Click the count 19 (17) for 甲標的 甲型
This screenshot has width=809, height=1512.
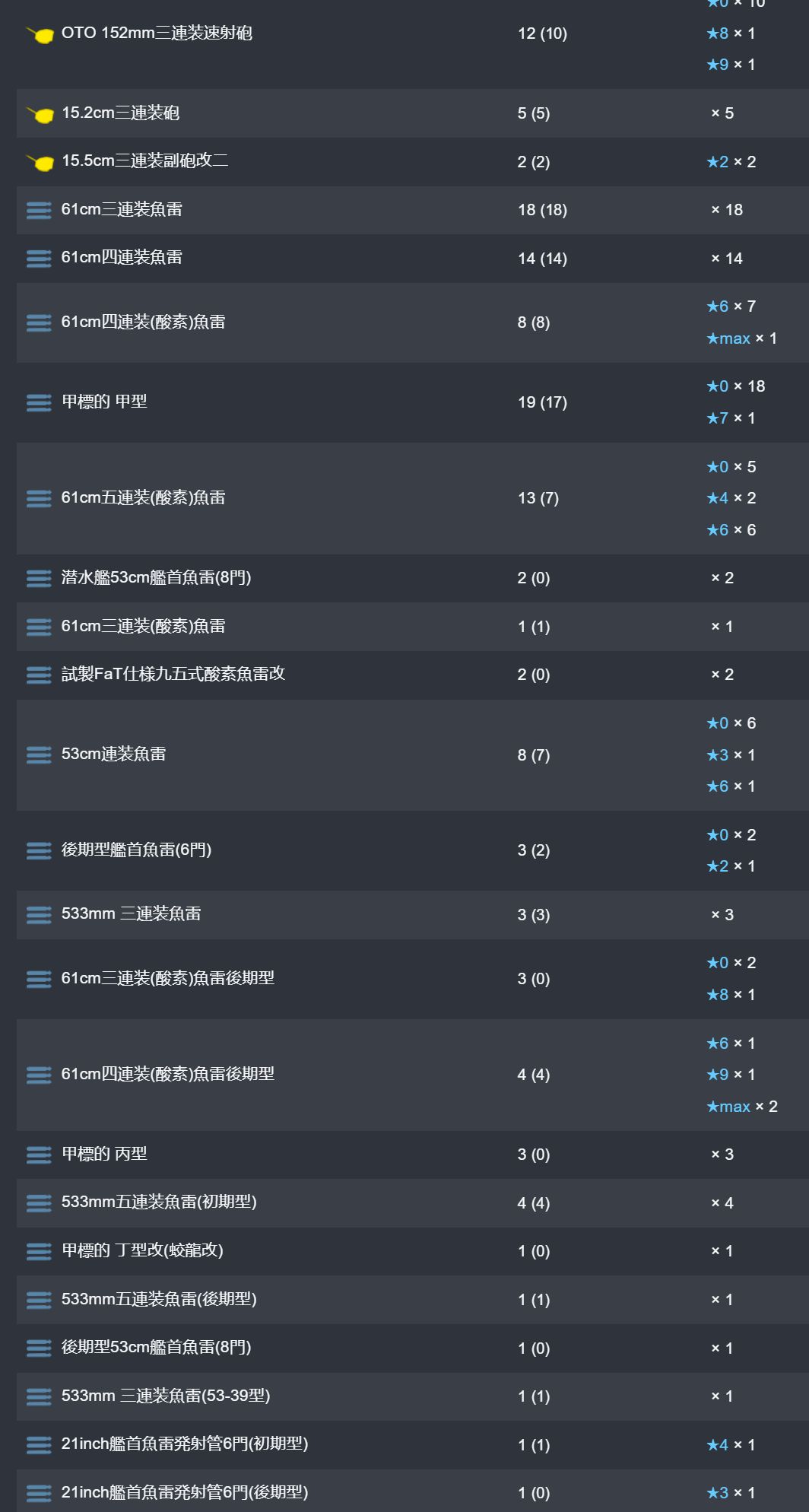point(542,402)
